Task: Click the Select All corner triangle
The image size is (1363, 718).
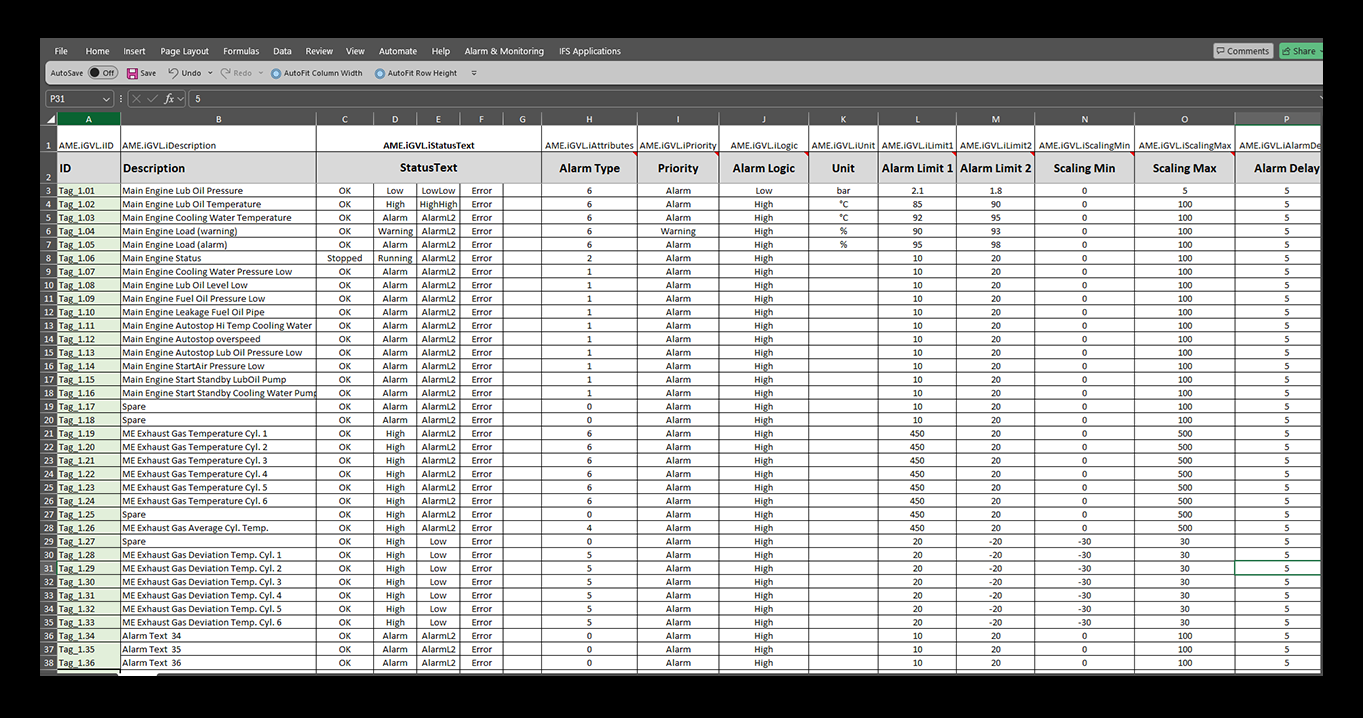Action: (x=51, y=119)
